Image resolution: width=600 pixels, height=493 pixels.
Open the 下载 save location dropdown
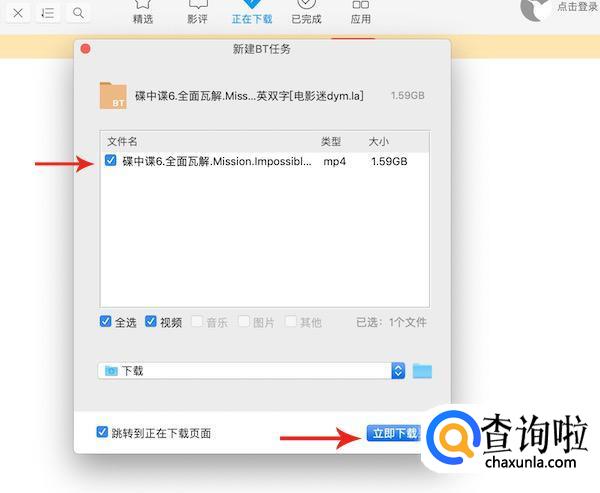click(x=251, y=371)
